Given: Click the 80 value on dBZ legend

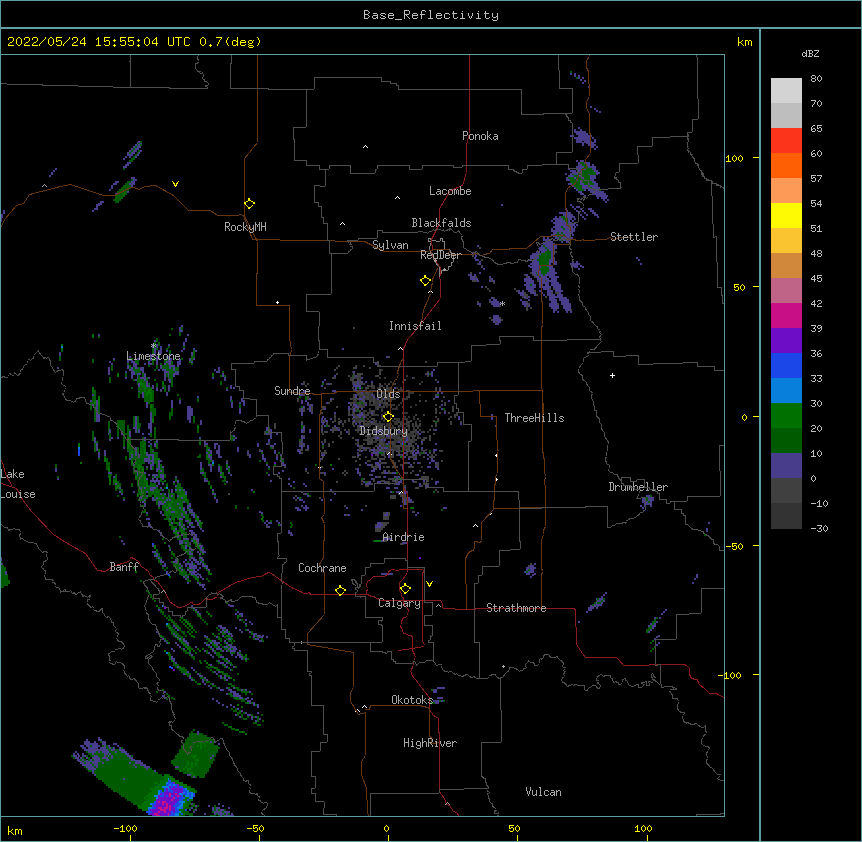Looking at the screenshot, I should pos(816,79).
